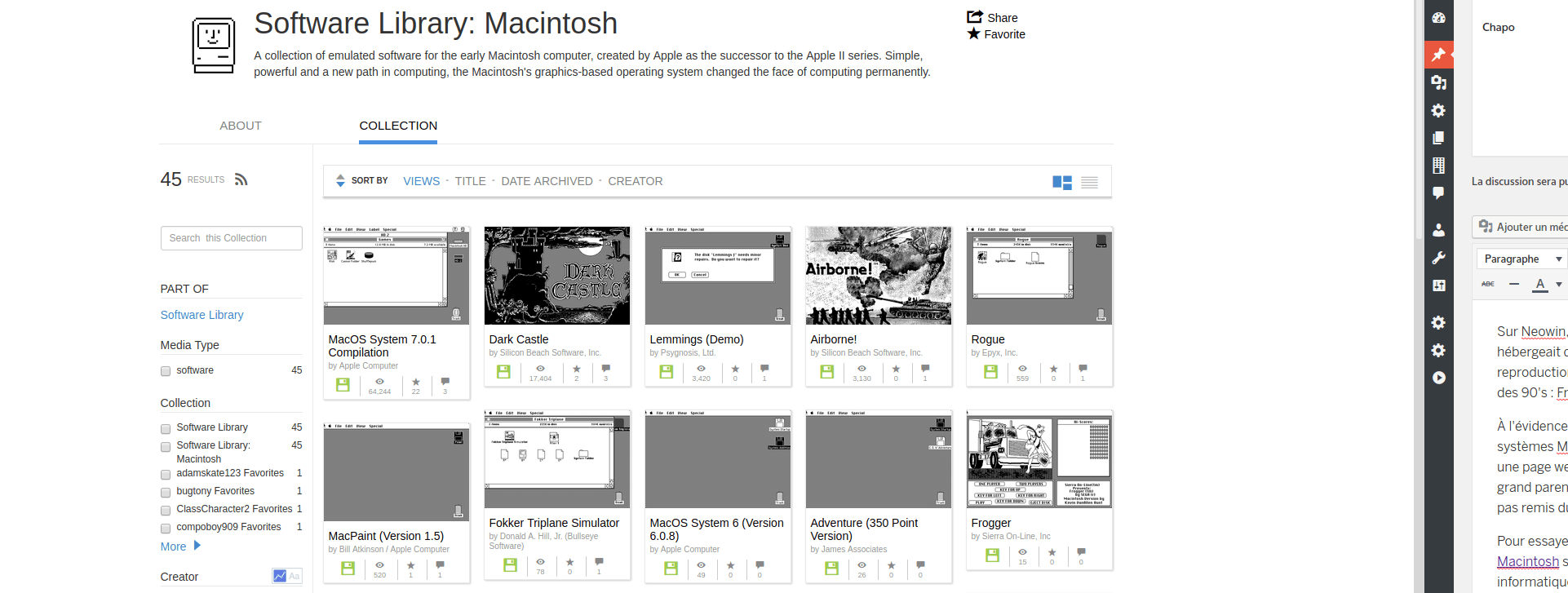Image resolution: width=1568 pixels, height=593 pixels.
Task: Open Adventure (350 Point Version) title
Action: coord(864,529)
